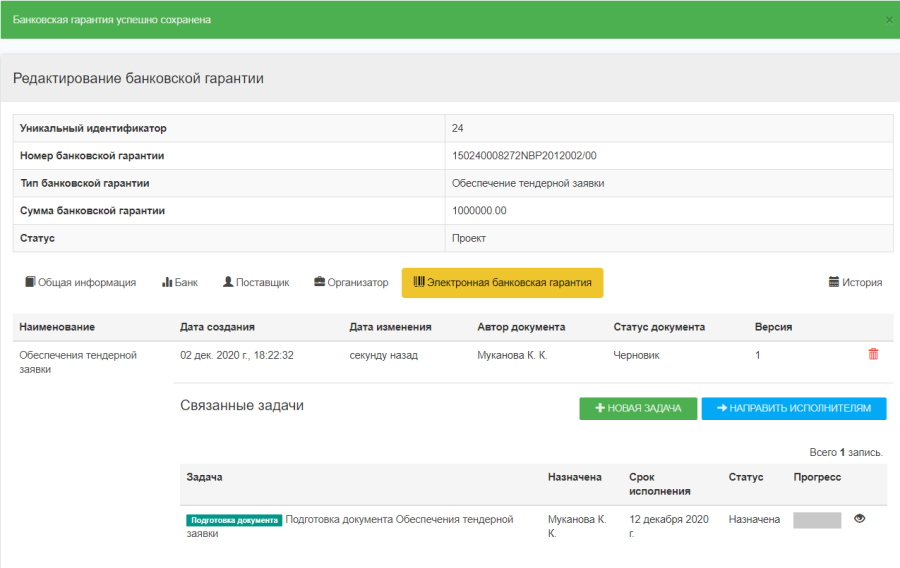Click the Задача column header
Screen dimensions: 900x568
204,477
